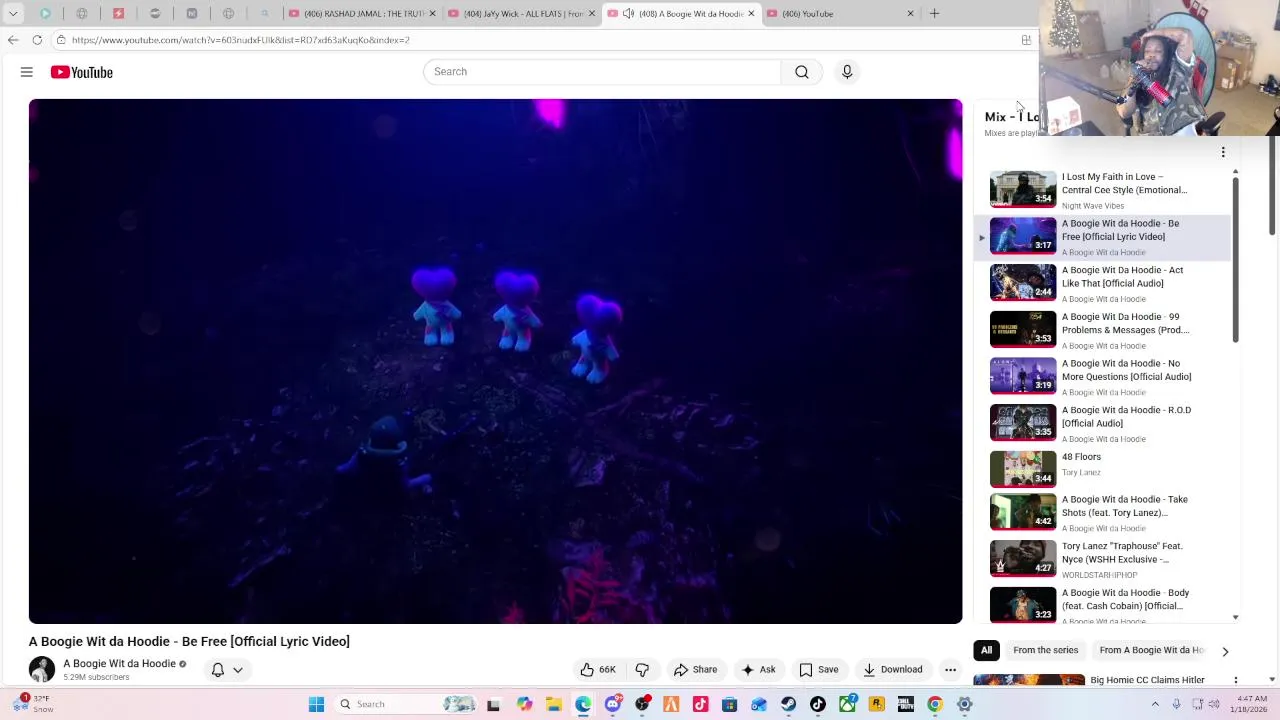Open the Mix playlist three-dot menu

click(1222, 153)
